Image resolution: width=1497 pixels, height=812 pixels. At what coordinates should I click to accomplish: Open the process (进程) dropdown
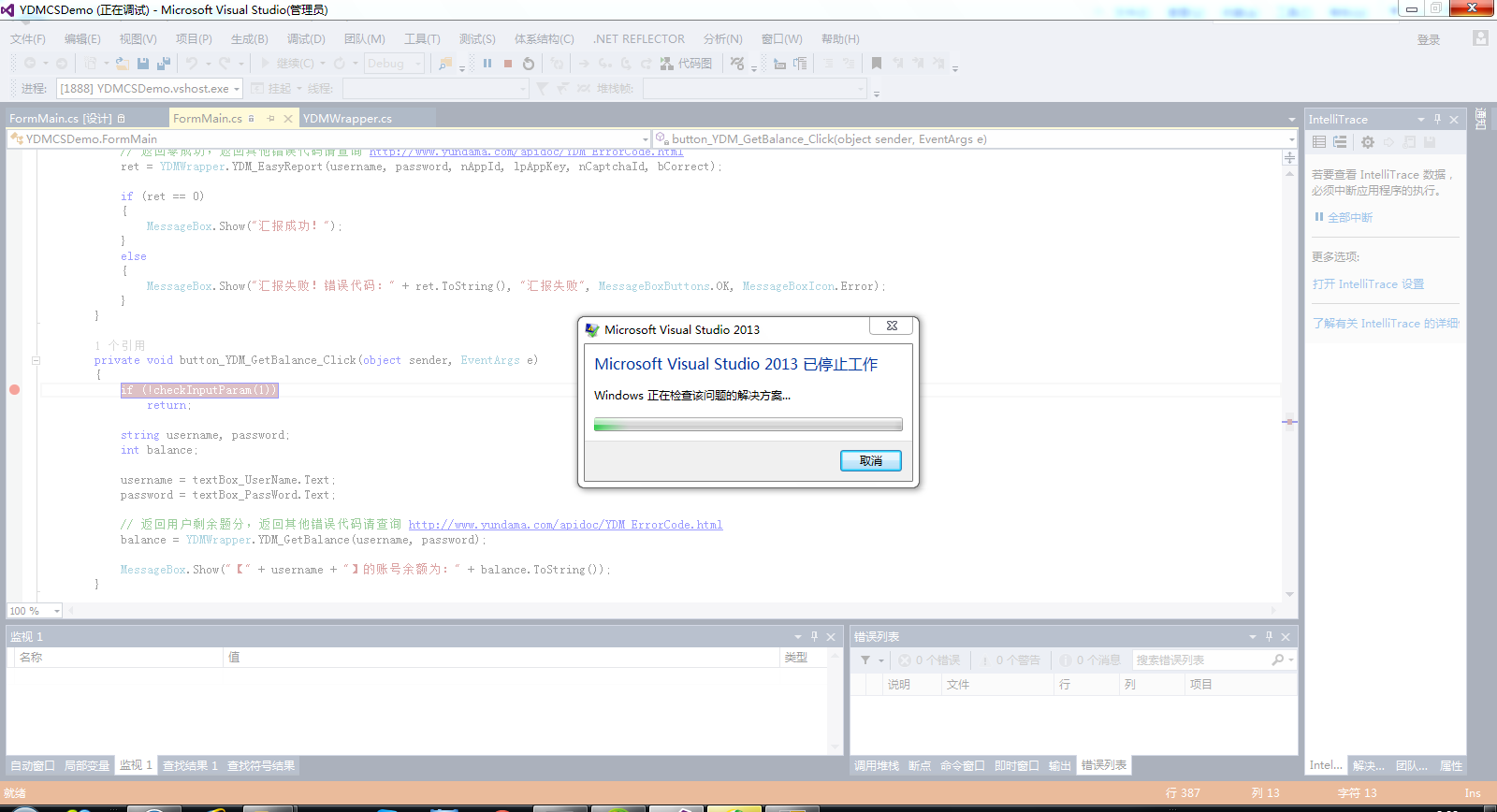pyautogui.click(x=150, y=88)
